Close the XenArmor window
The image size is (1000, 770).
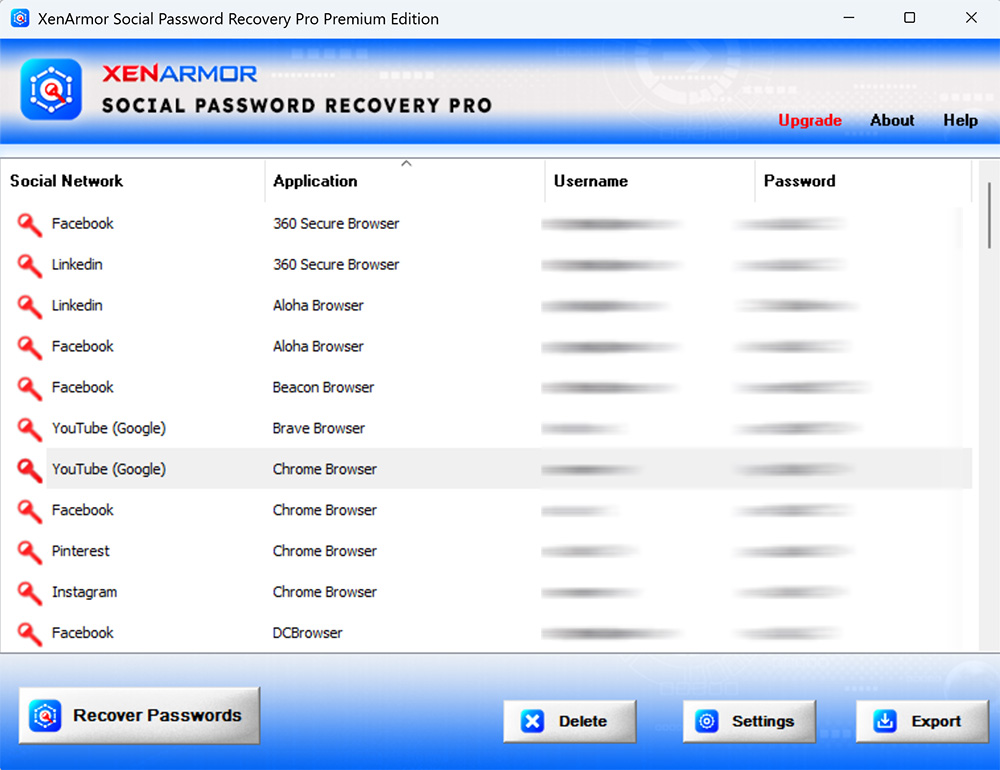(x=971, y=18)
